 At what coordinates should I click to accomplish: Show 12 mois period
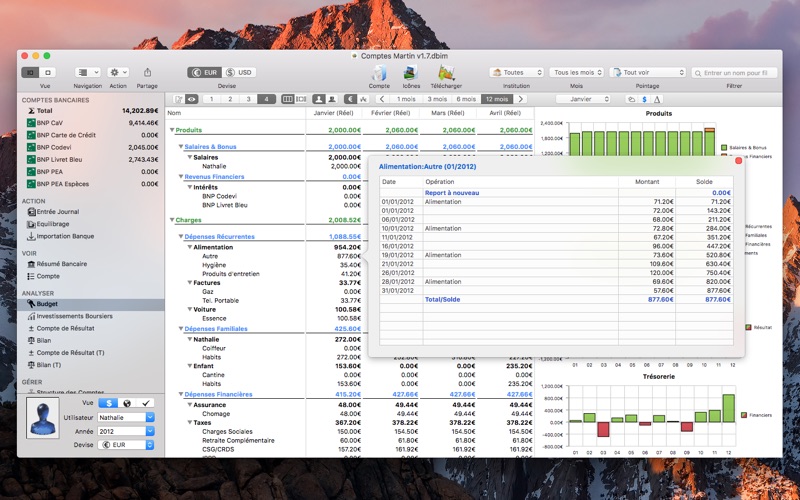496,99
